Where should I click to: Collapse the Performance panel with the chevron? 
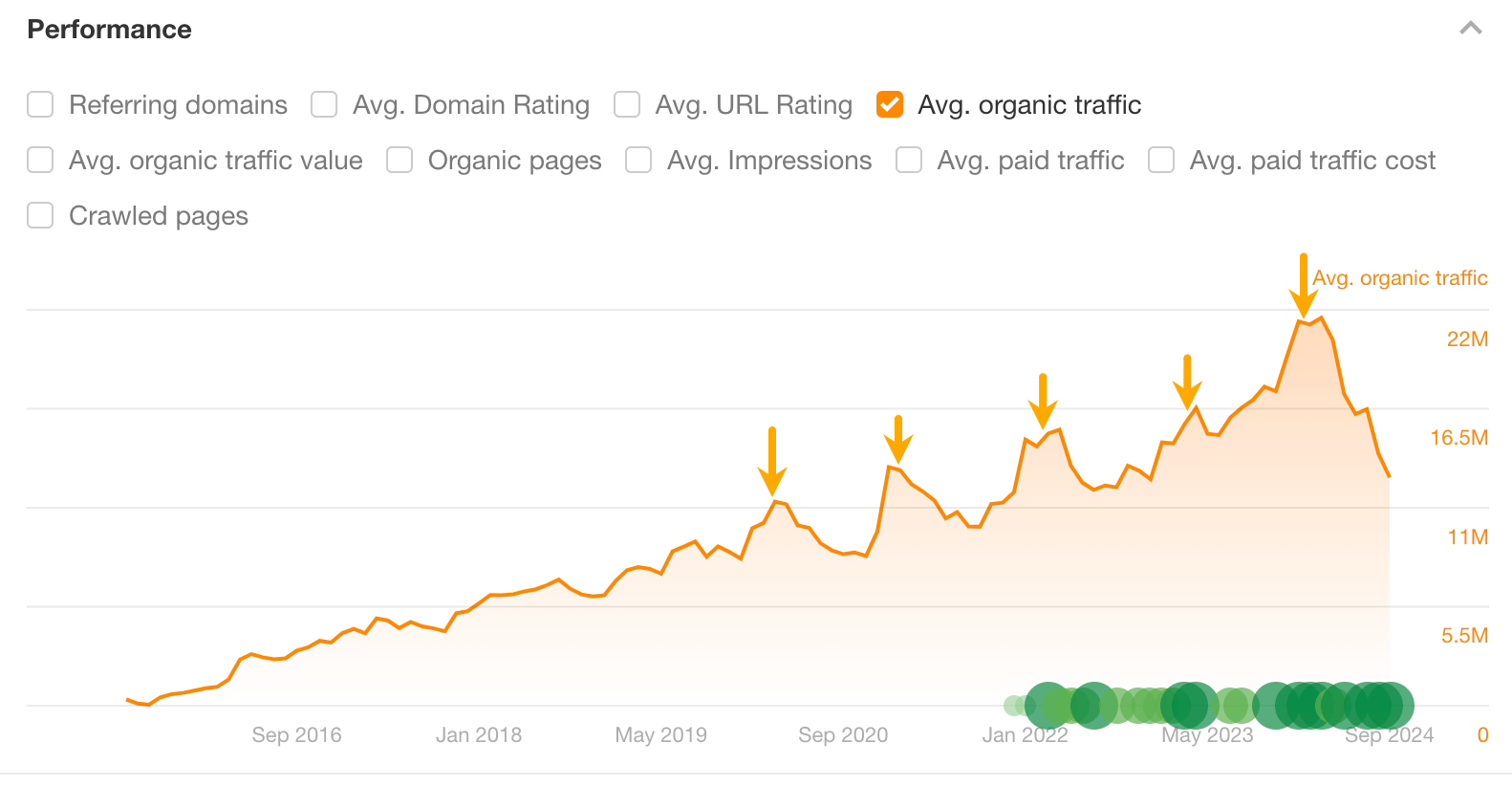(x=1469, y=29)
